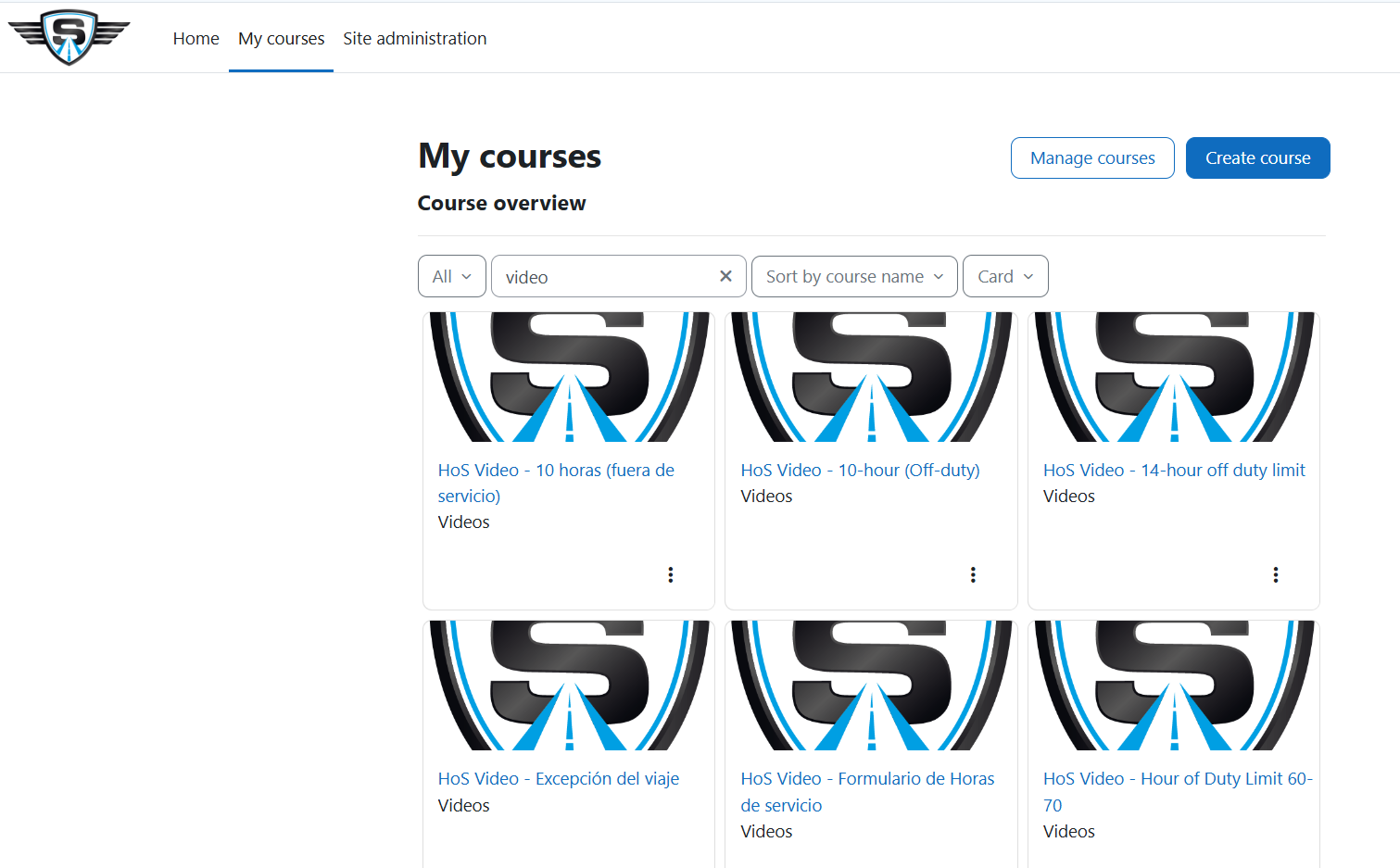Image resolution: width=1400 pixels, height=868 pixels.
Task: Open HoS Video - 10 horas (fuera de servicio)
Action: (556, 483)
